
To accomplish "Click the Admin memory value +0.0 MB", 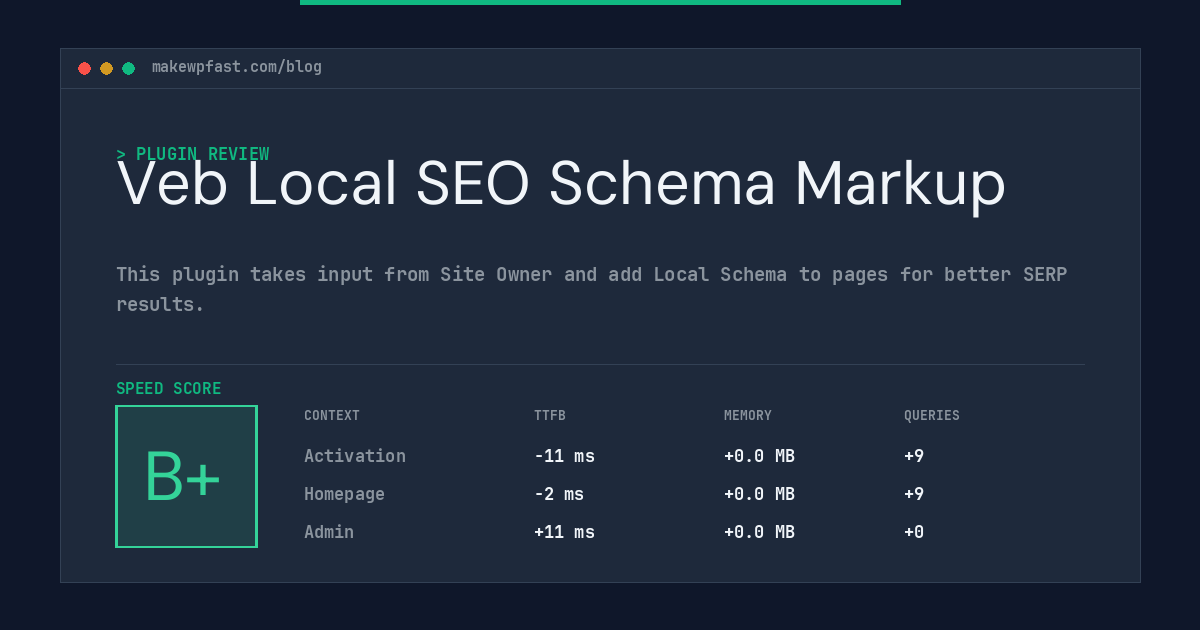I will pos(759,532).
